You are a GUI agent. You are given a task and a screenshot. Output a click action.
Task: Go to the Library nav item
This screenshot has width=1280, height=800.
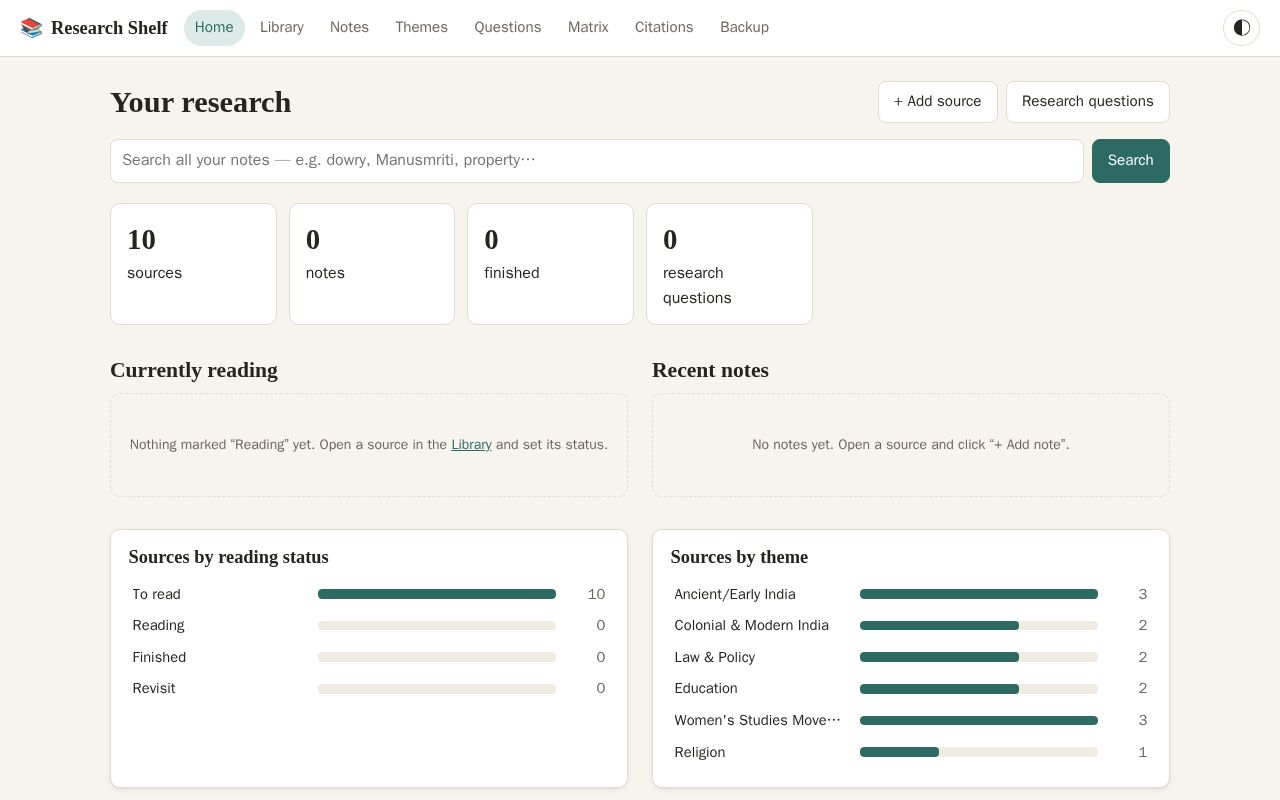(x=282, y=28)
